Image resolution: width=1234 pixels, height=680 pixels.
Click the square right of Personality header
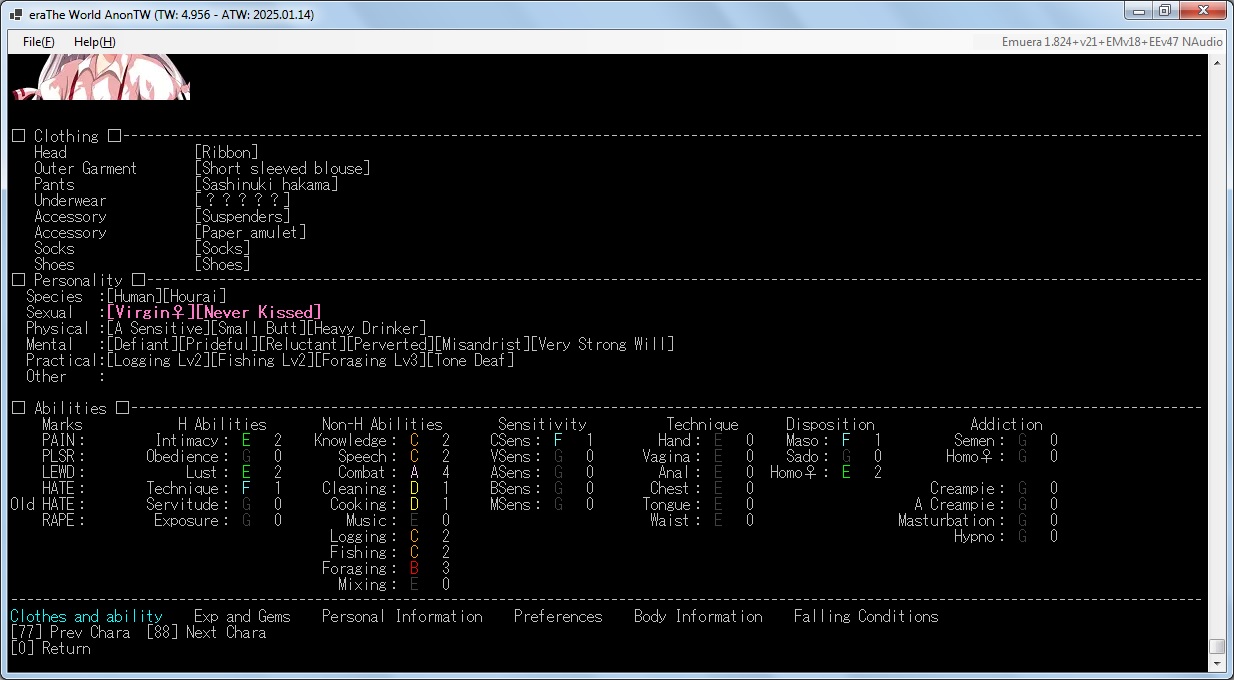(138, 280)
